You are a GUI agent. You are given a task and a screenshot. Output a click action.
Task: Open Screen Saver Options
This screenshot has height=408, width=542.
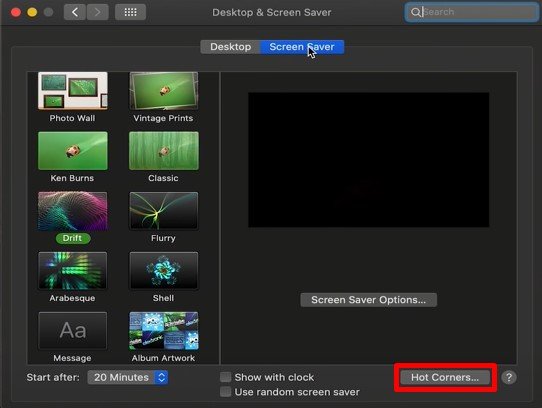pos(368,300)
